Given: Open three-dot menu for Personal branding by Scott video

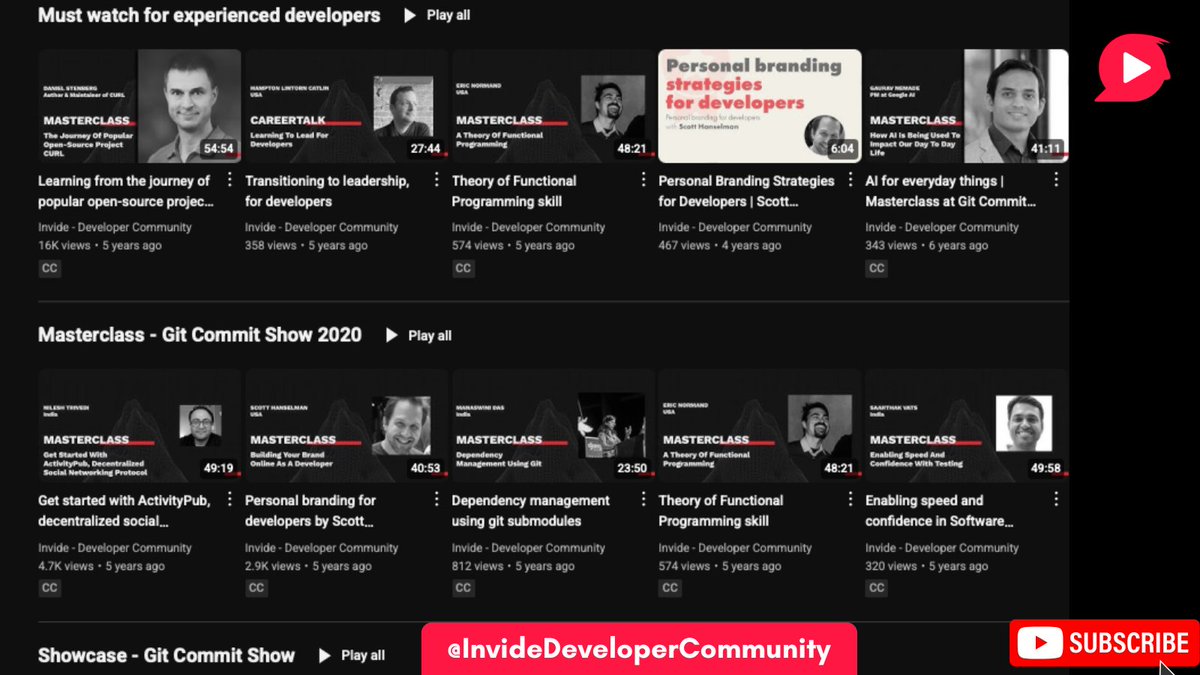Looking at the screenshot, I should (436, 499).
